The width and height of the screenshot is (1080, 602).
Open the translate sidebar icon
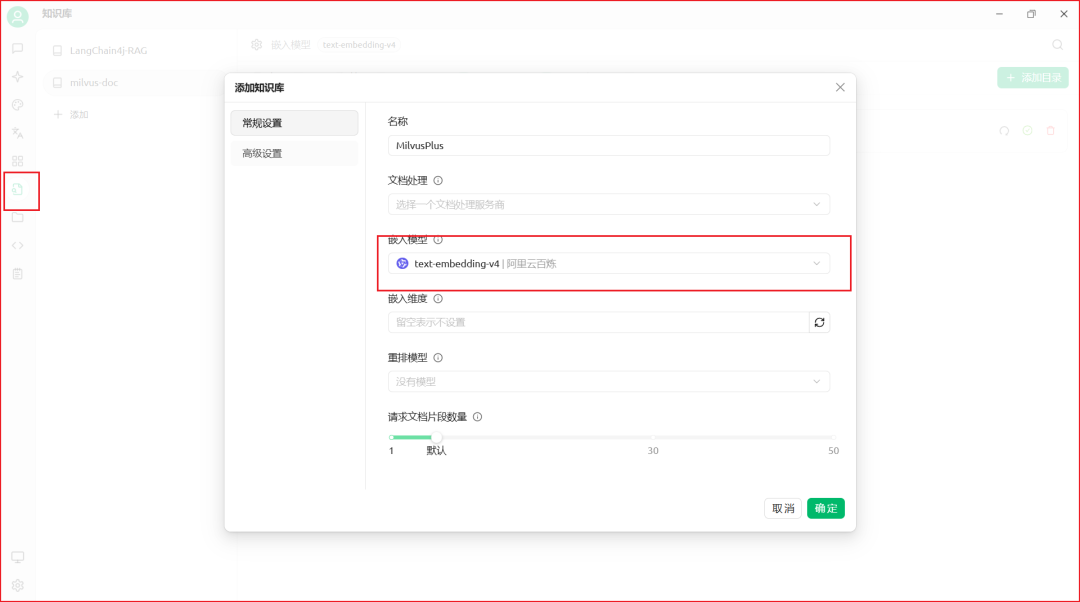(18, 133)
